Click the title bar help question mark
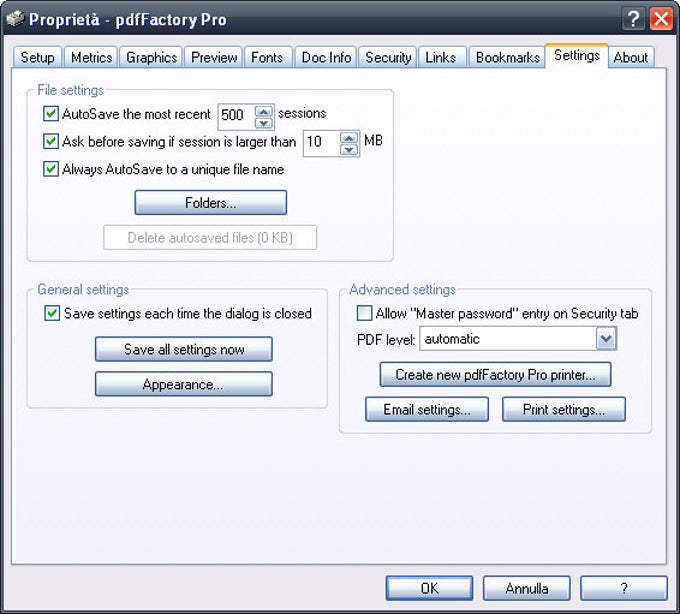 tap(633, 19)
